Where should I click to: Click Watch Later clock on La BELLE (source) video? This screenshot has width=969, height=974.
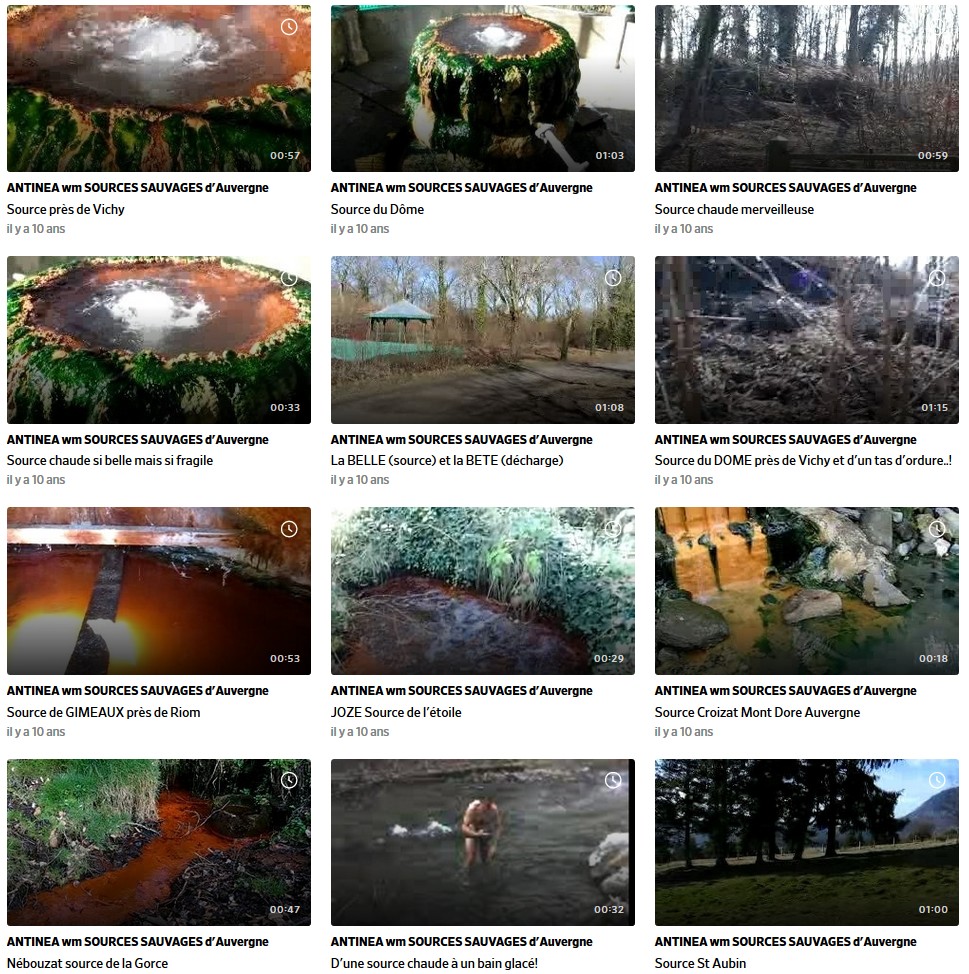[x=613, y=278]
